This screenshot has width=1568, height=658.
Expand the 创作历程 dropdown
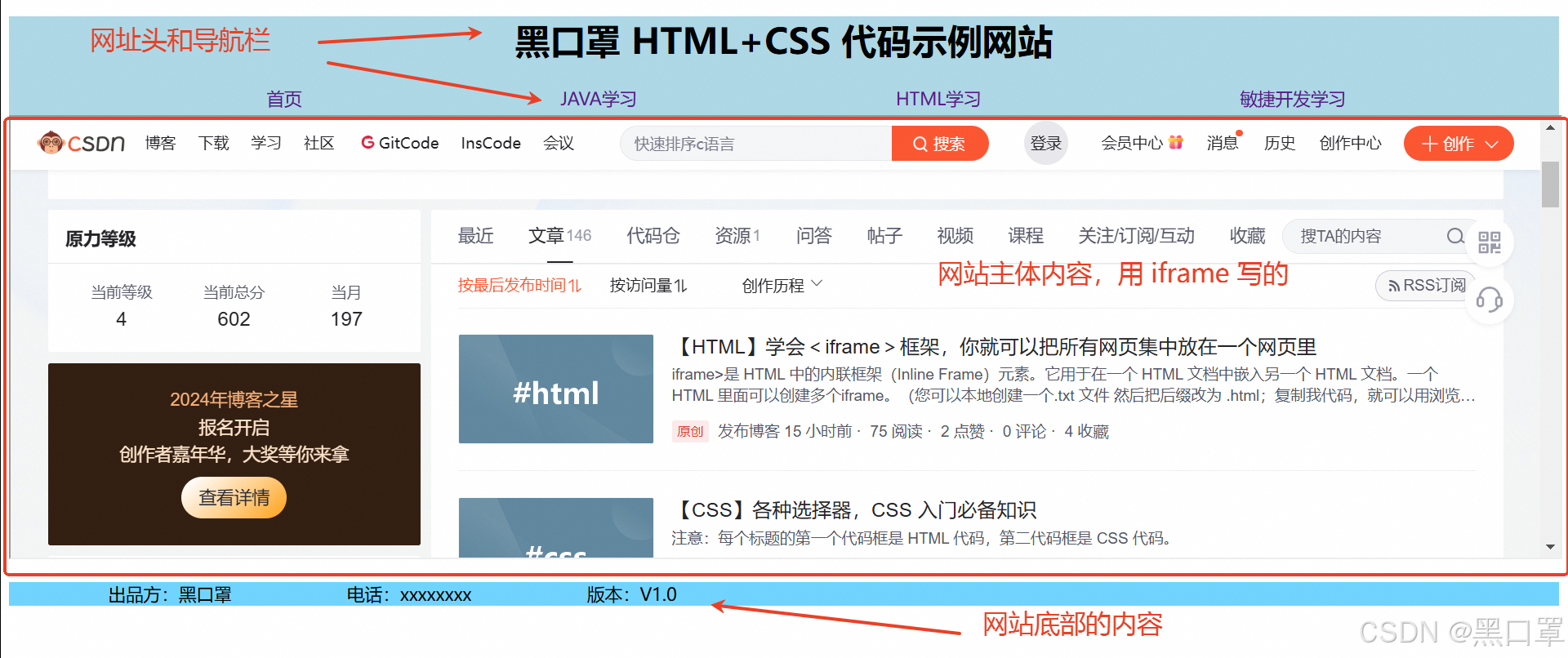point(782,285)
